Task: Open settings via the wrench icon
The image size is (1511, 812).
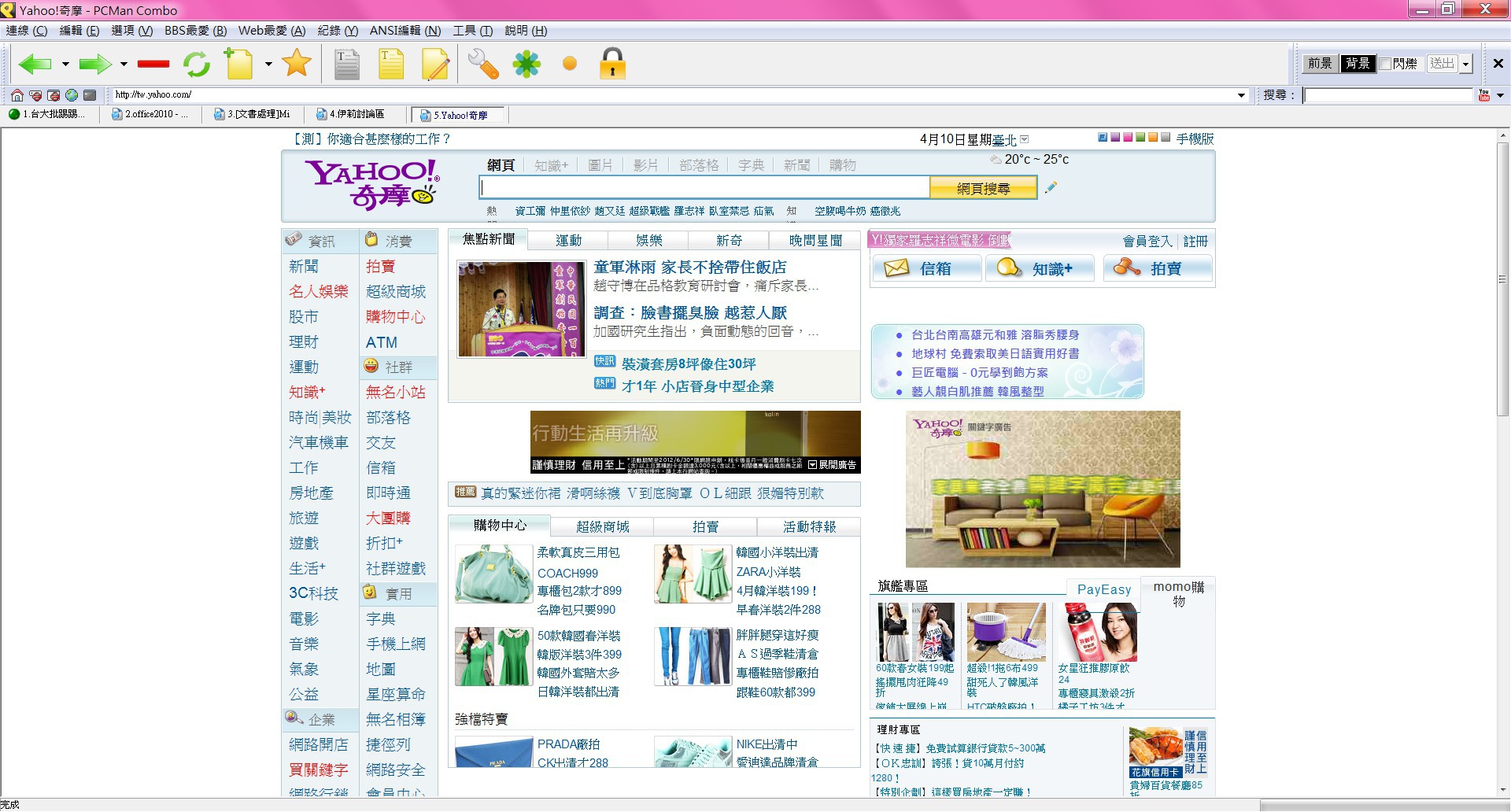Action: 483,64
